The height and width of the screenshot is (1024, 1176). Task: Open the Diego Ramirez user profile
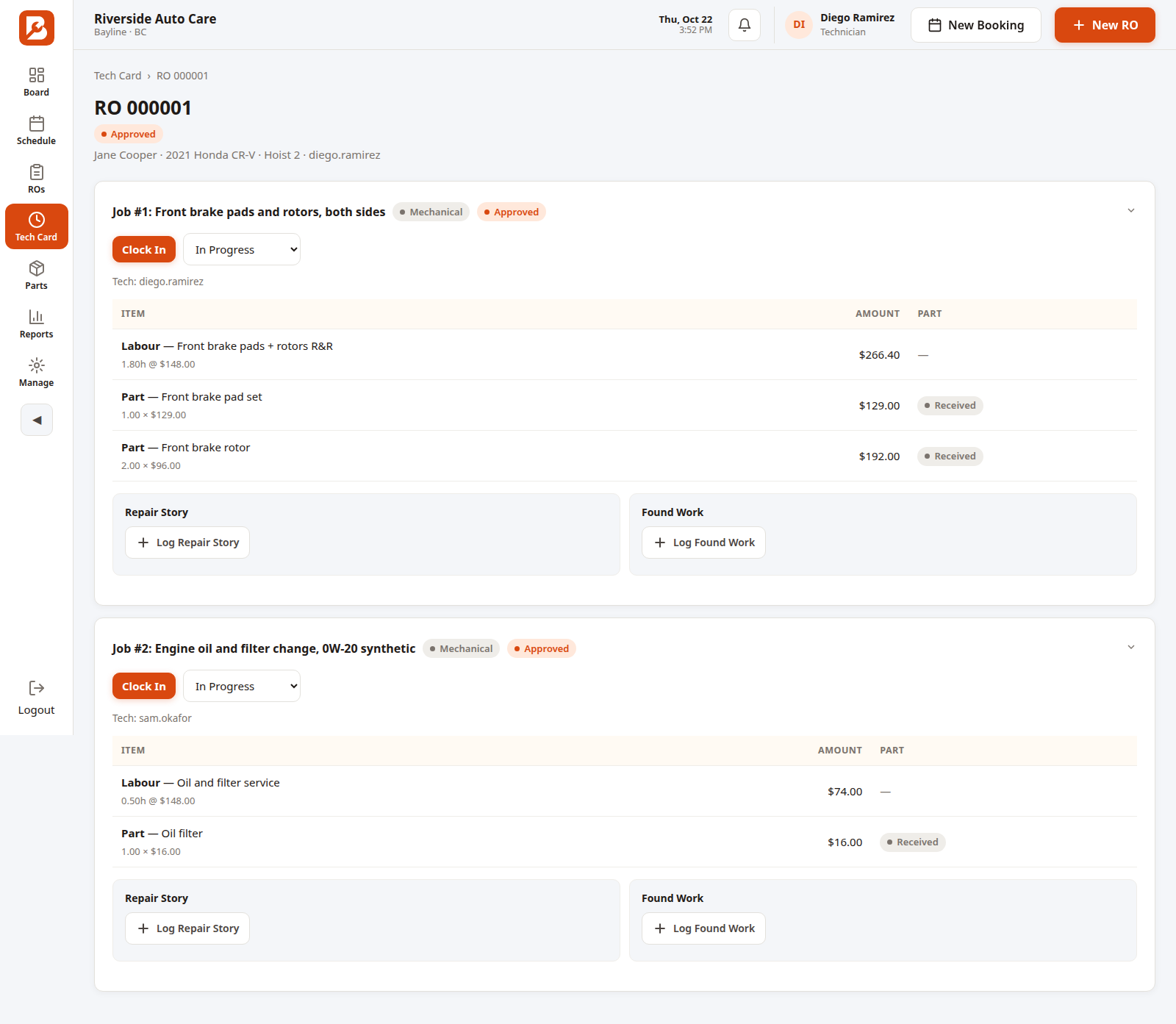pos(840,25)
